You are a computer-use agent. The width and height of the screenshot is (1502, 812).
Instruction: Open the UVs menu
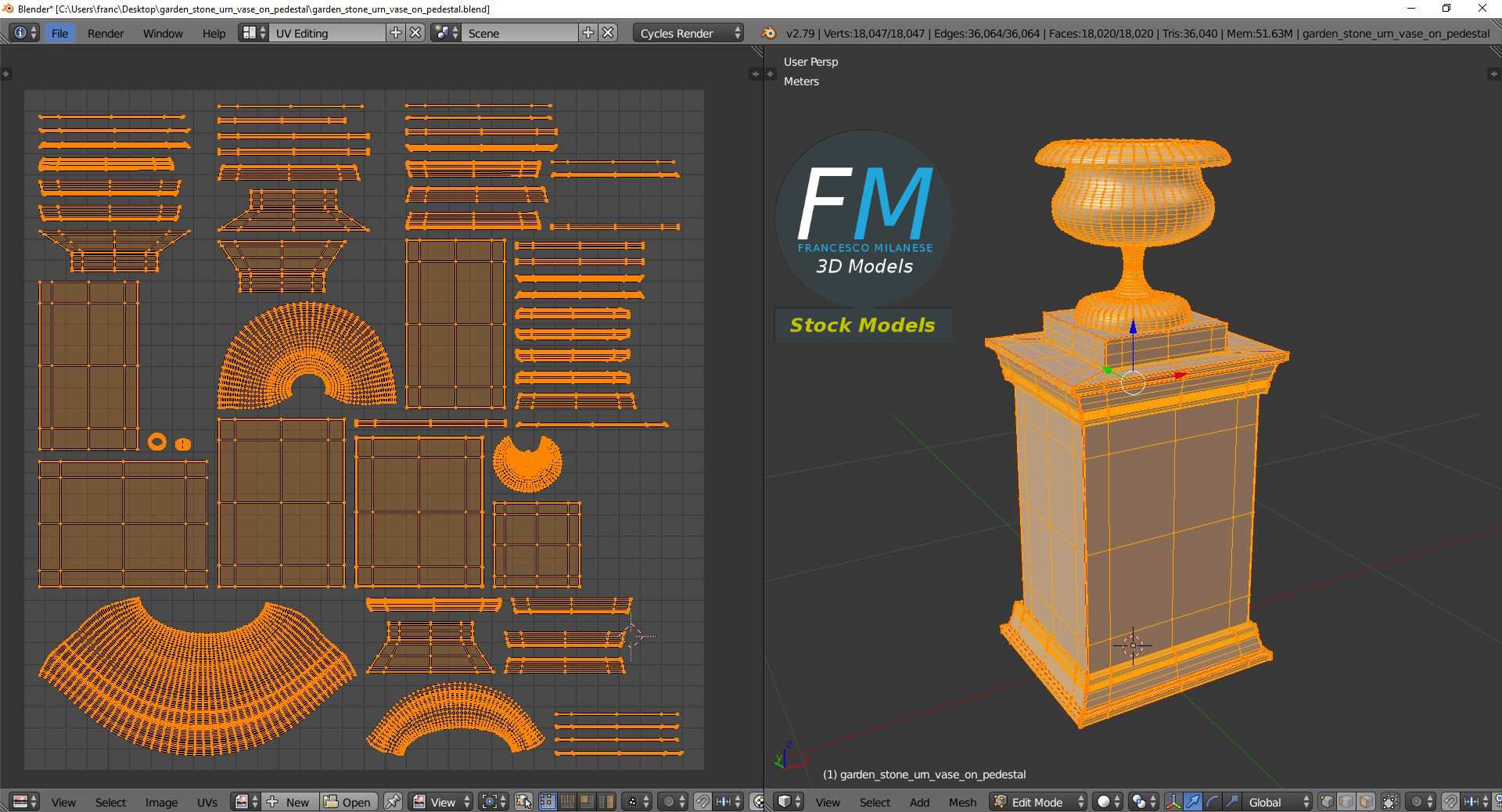click(207, 802)
